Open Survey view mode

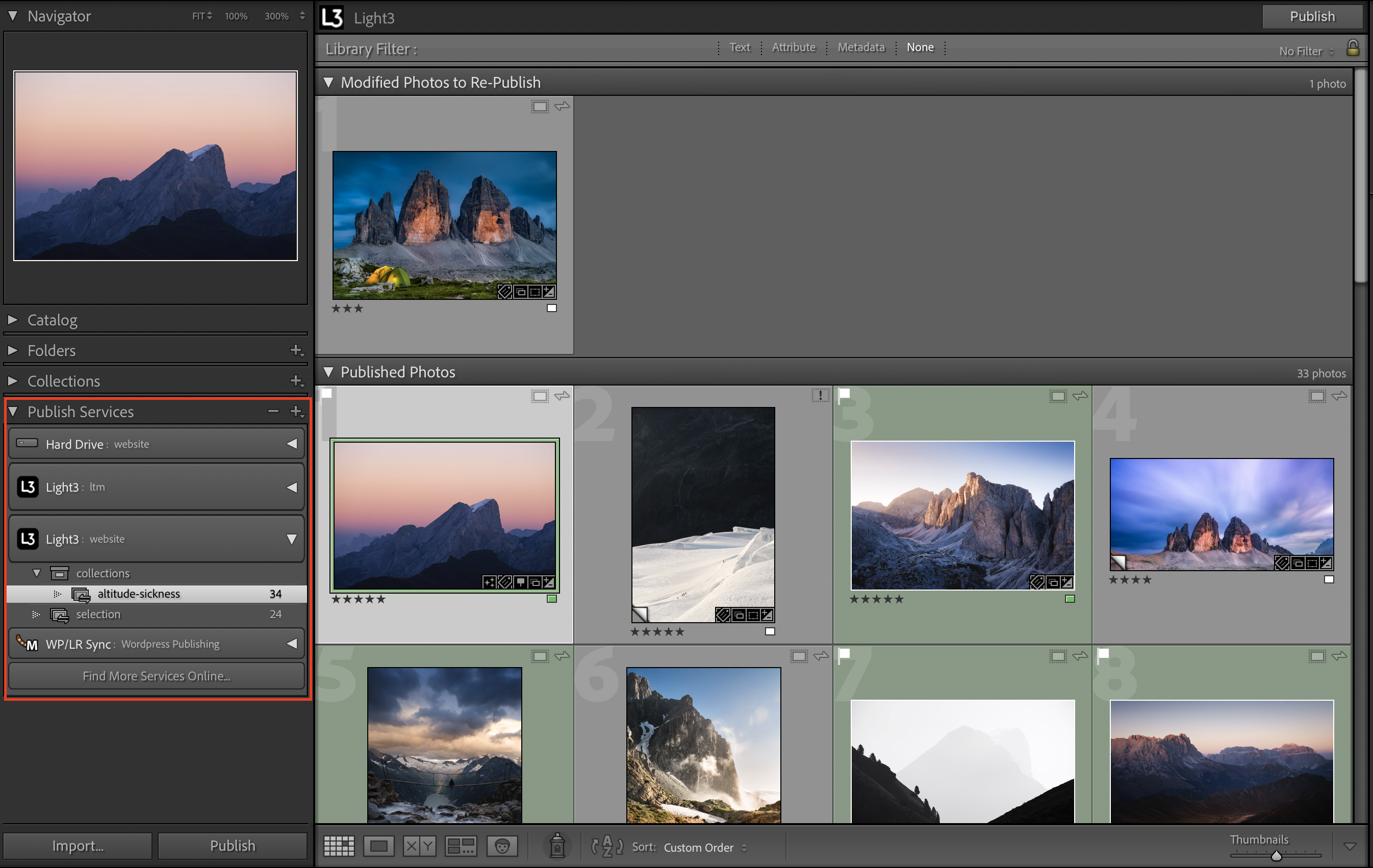461,846
